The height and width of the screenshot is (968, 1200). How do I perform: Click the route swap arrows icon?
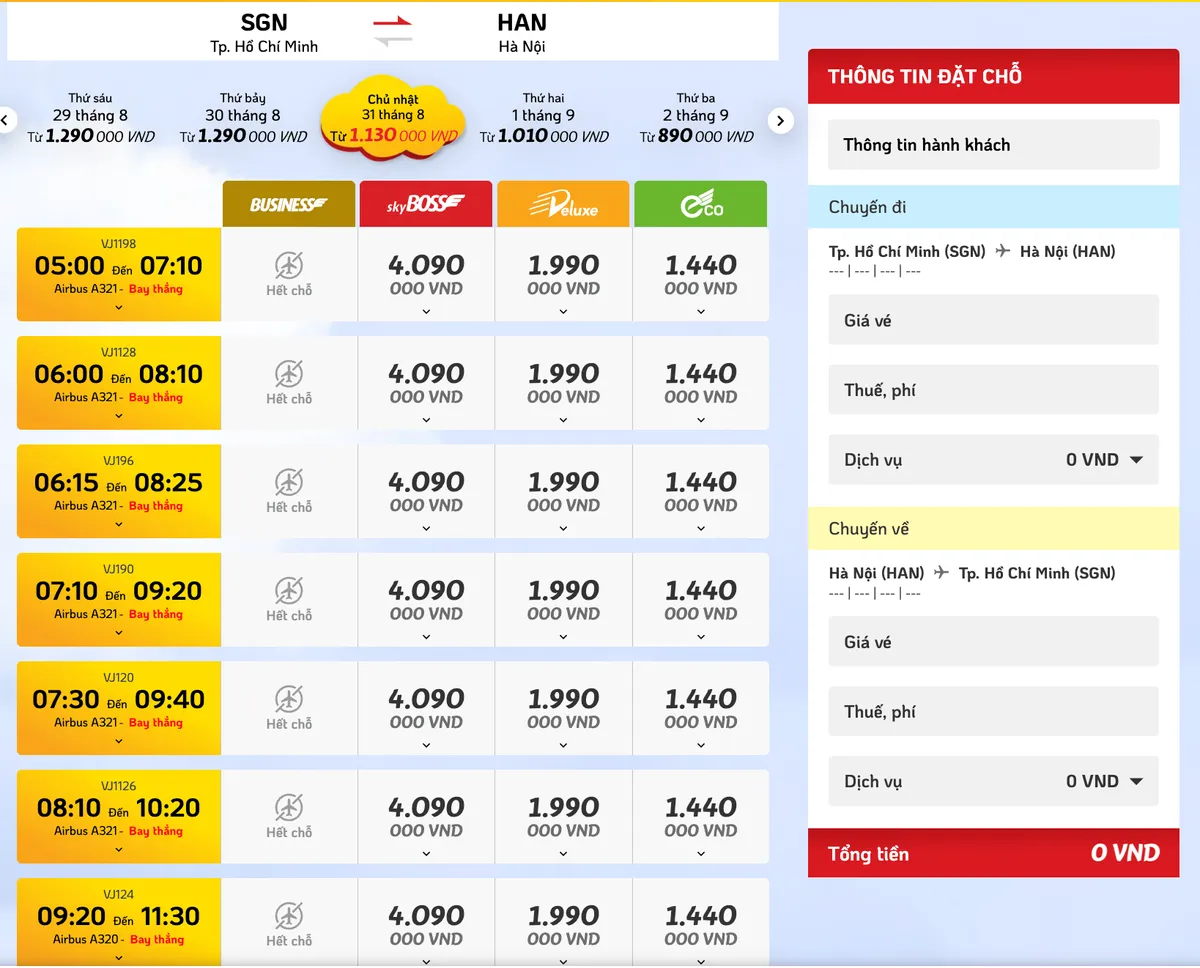click(393, 31)
